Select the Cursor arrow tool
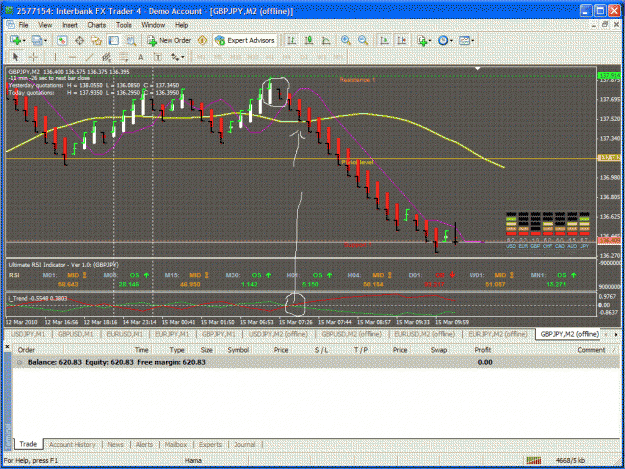Image resolution: width=625 pixels, height=469 pixels. pyautogui.click(x=16, y=57)
